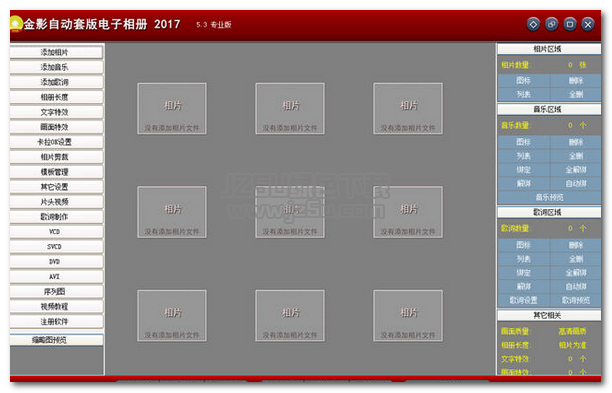The height and width of the screenshot is (393, 612).
Task: Open 其它设置 in the sidebar
Action: [56, 187]
